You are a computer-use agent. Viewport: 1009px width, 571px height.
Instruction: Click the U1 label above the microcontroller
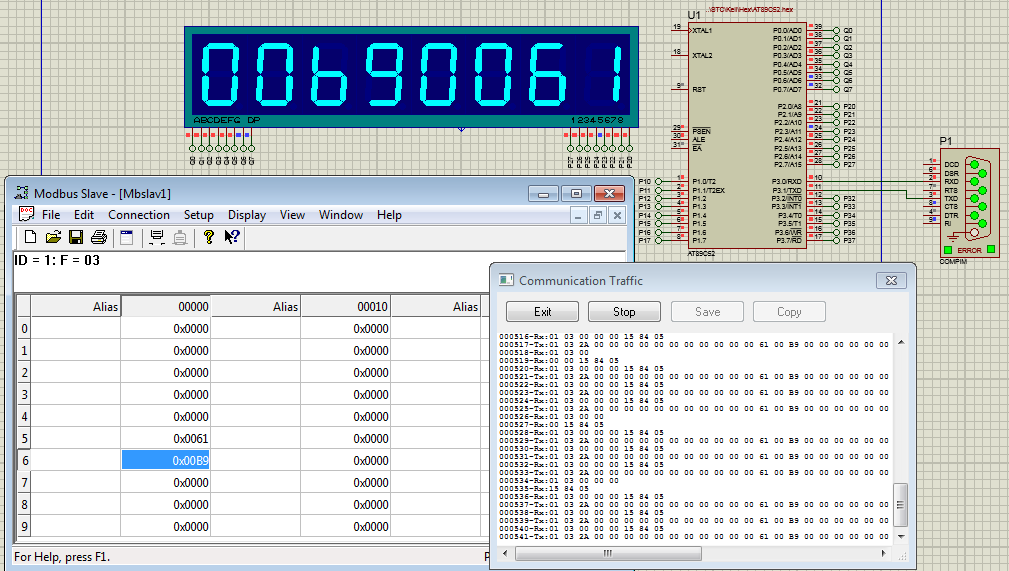694,15
